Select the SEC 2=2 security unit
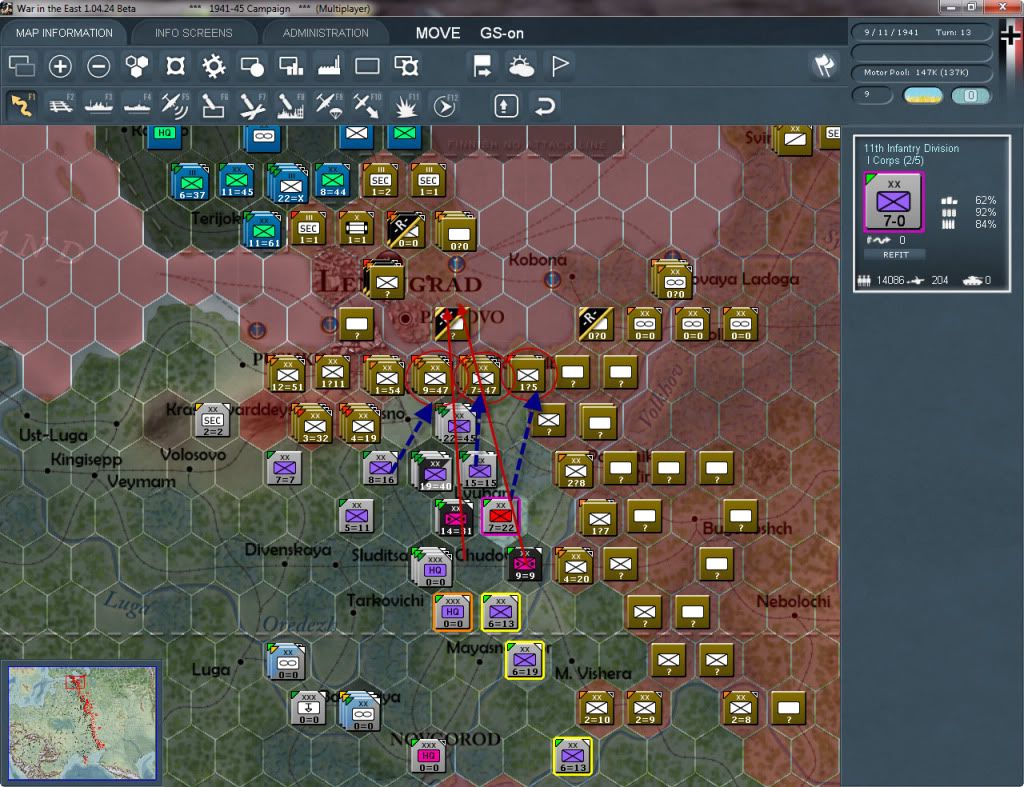This screenshot has height=787, width=1024. coord(213,421)
